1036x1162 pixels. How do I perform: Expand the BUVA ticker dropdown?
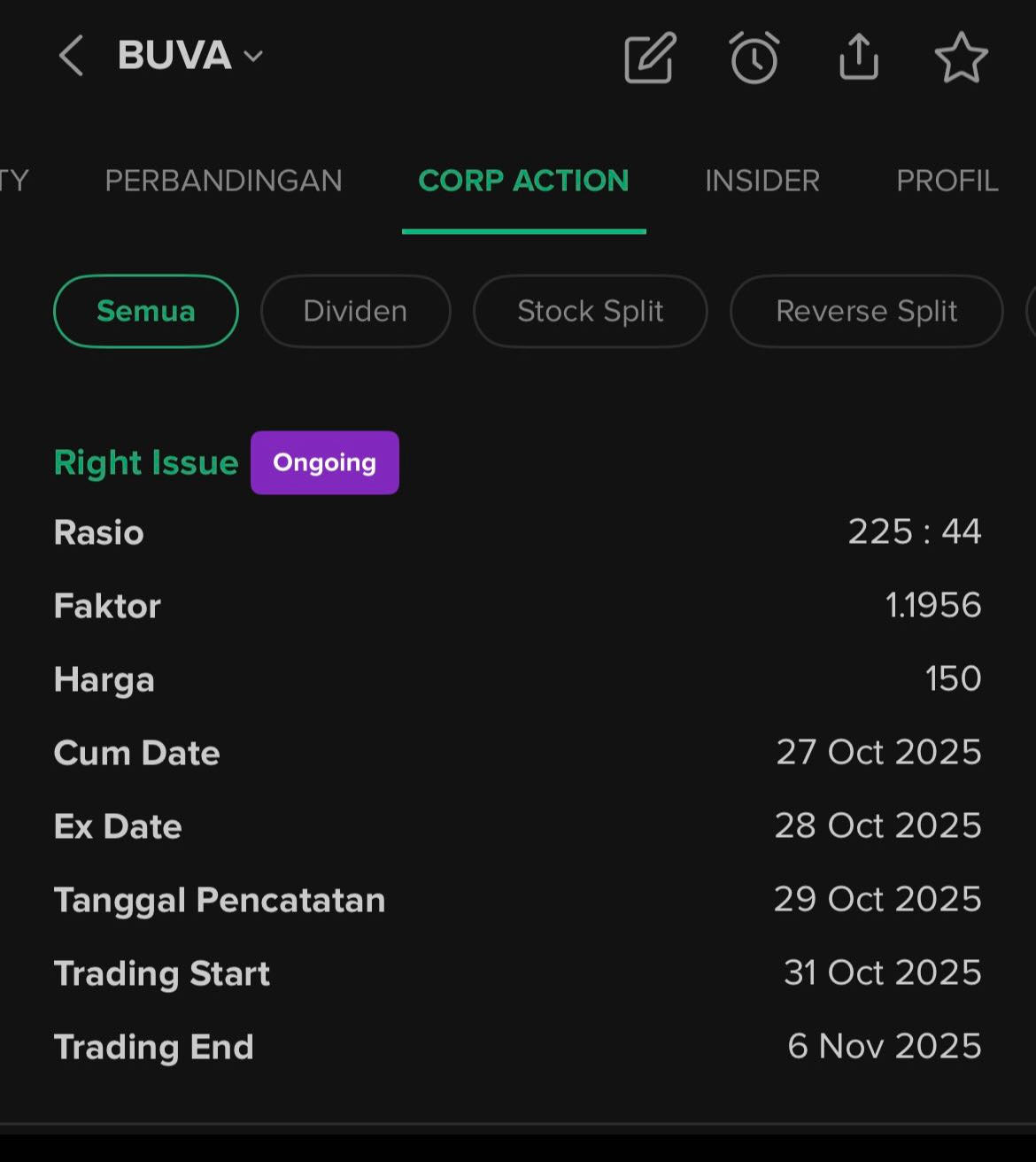click(253, 57)
